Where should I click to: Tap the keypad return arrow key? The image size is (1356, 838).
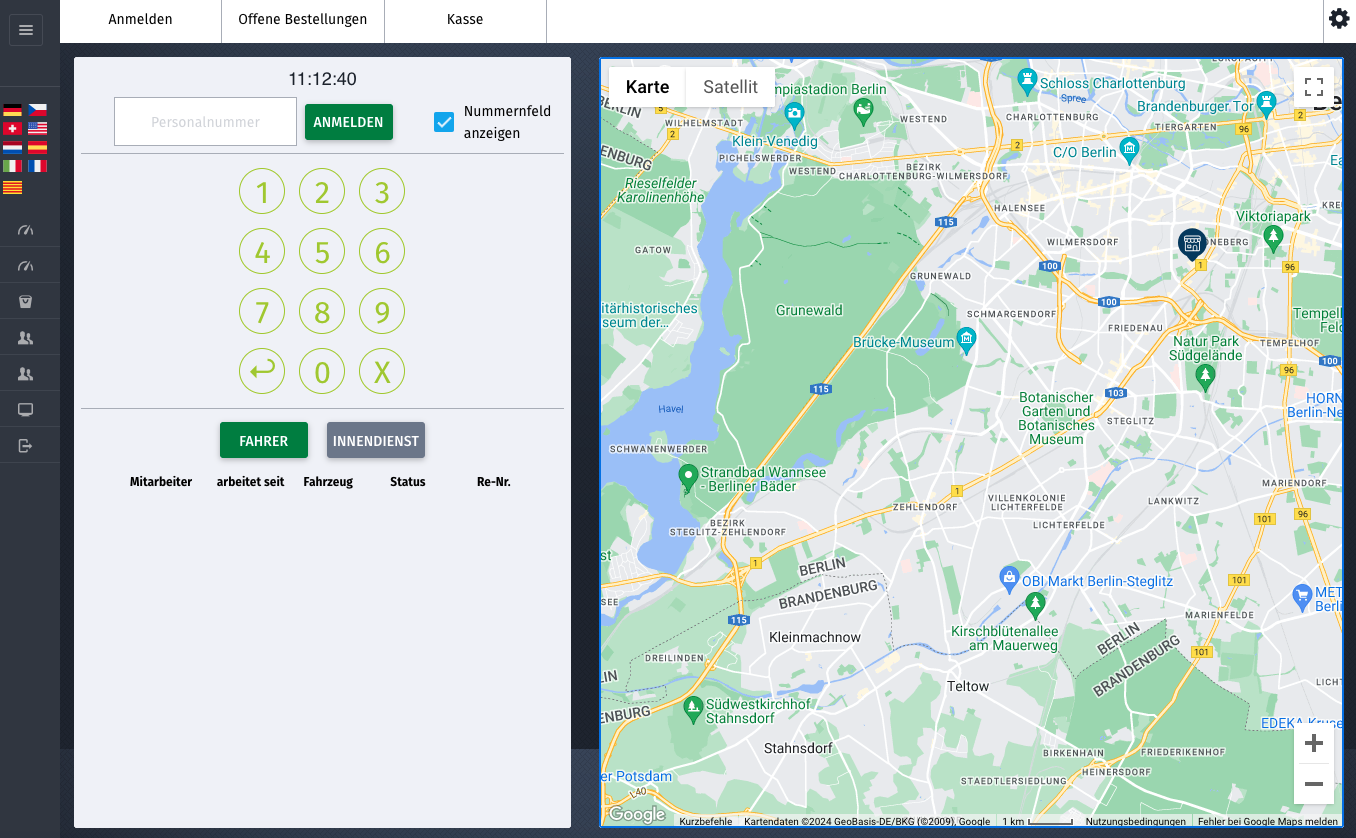tap(262, 371)
